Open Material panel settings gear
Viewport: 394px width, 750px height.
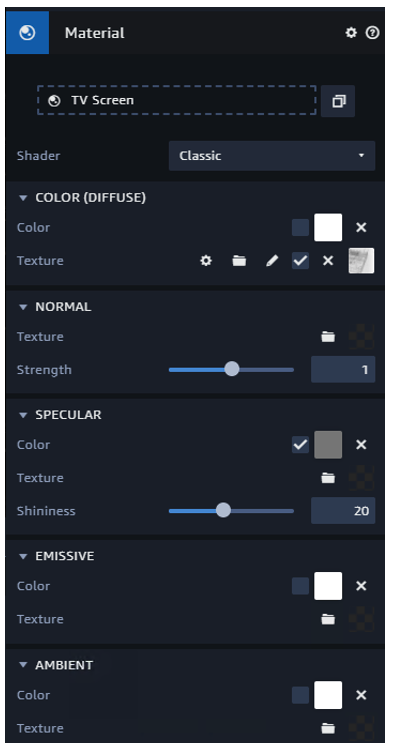click(351, 33)
